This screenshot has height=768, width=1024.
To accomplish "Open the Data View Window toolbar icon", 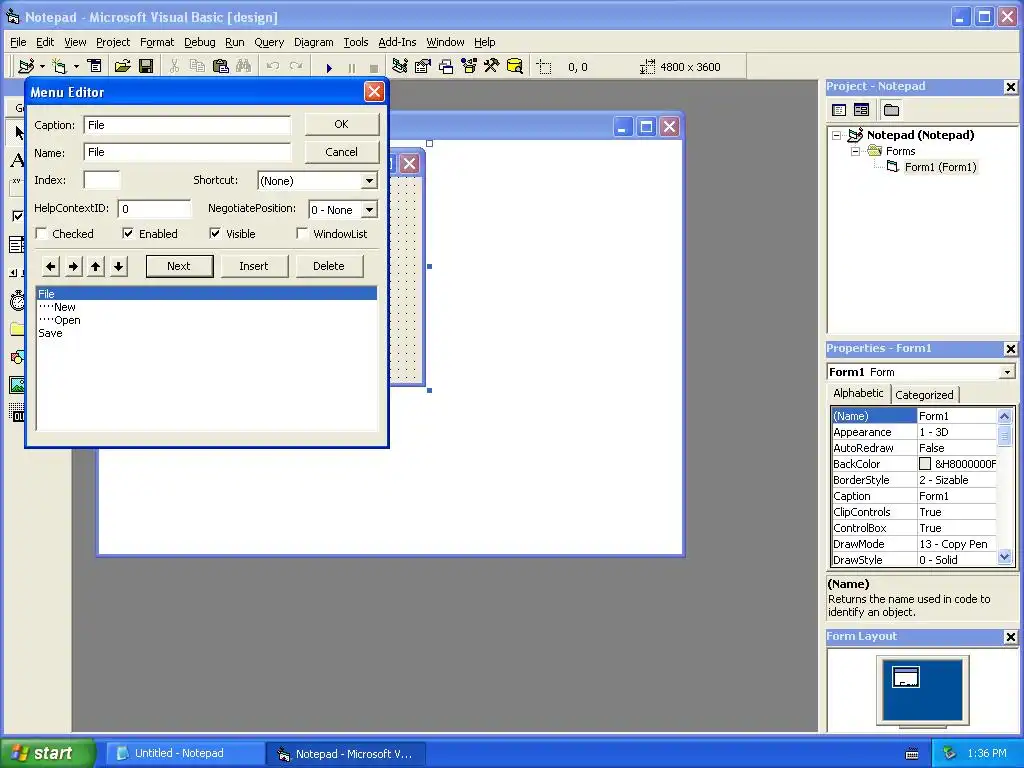I will click(515, 67).
